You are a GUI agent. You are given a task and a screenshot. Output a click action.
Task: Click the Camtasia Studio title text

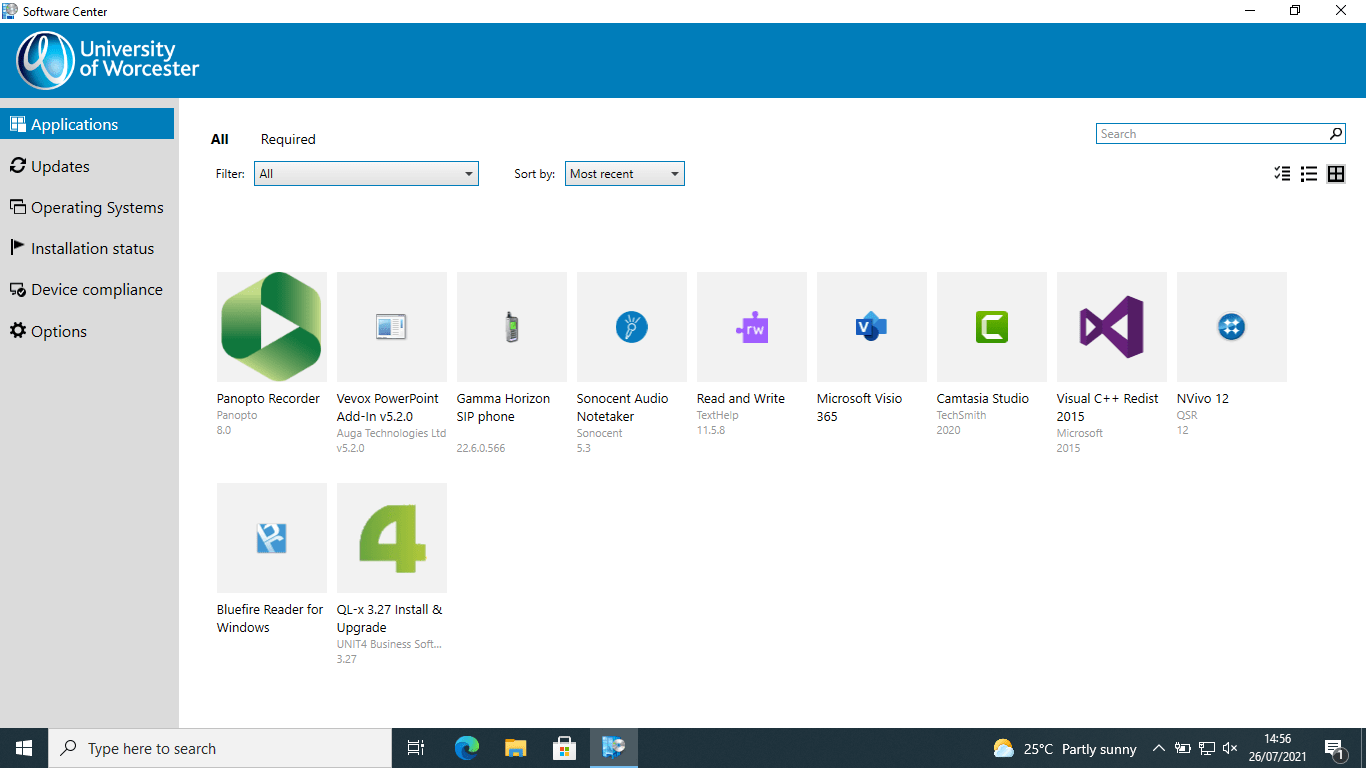983,398
